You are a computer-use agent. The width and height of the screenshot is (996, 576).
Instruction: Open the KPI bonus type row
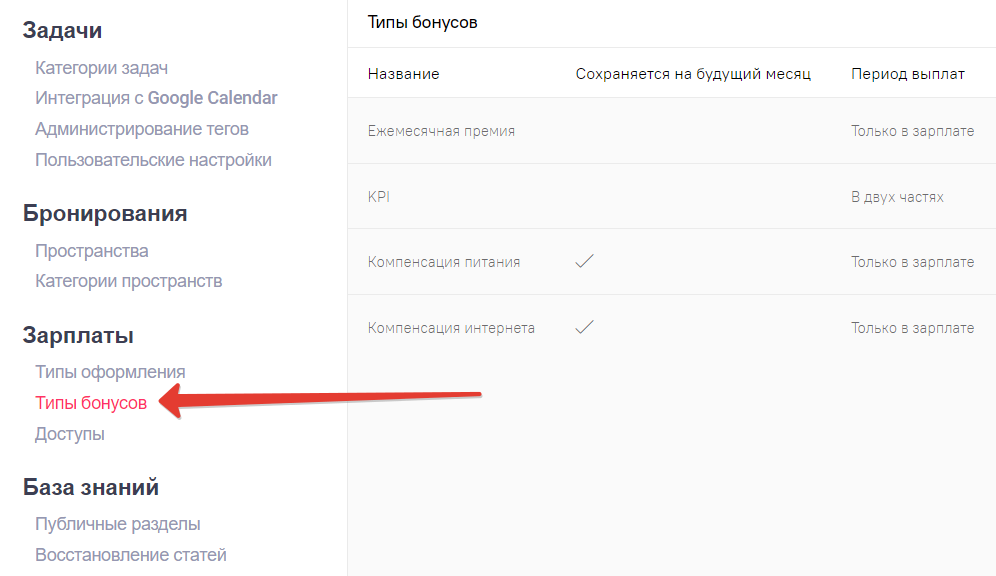(379, 197)
